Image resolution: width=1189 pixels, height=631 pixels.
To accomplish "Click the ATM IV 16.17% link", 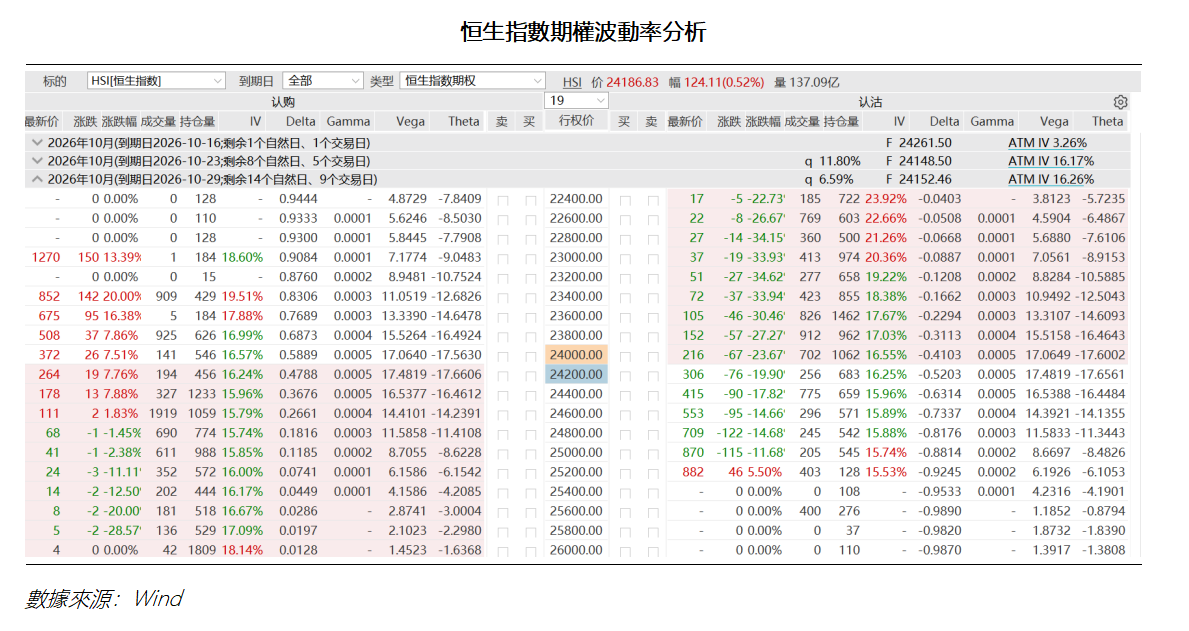I will pyautogui.click(x=1051, y=161).
